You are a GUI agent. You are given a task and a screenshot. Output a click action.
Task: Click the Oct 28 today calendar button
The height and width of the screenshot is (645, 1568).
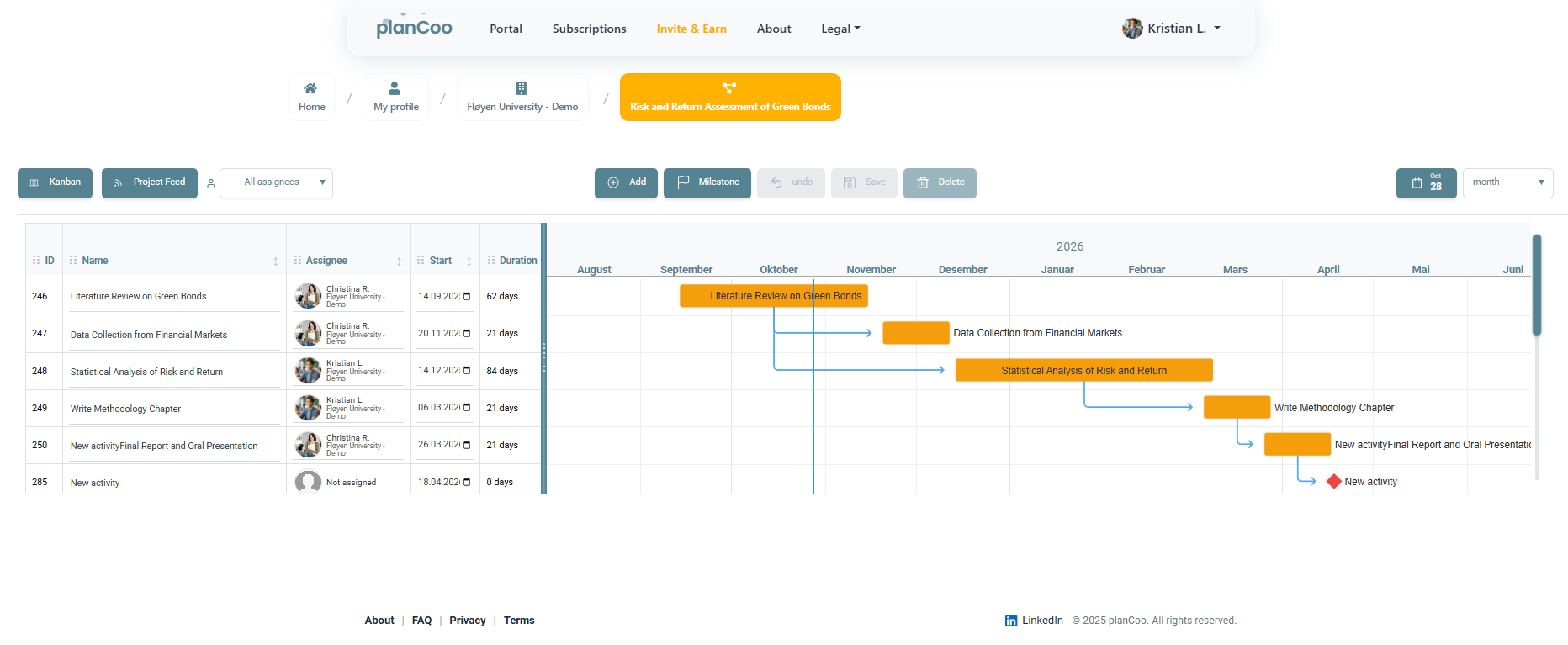click(x=1426, y=182)
